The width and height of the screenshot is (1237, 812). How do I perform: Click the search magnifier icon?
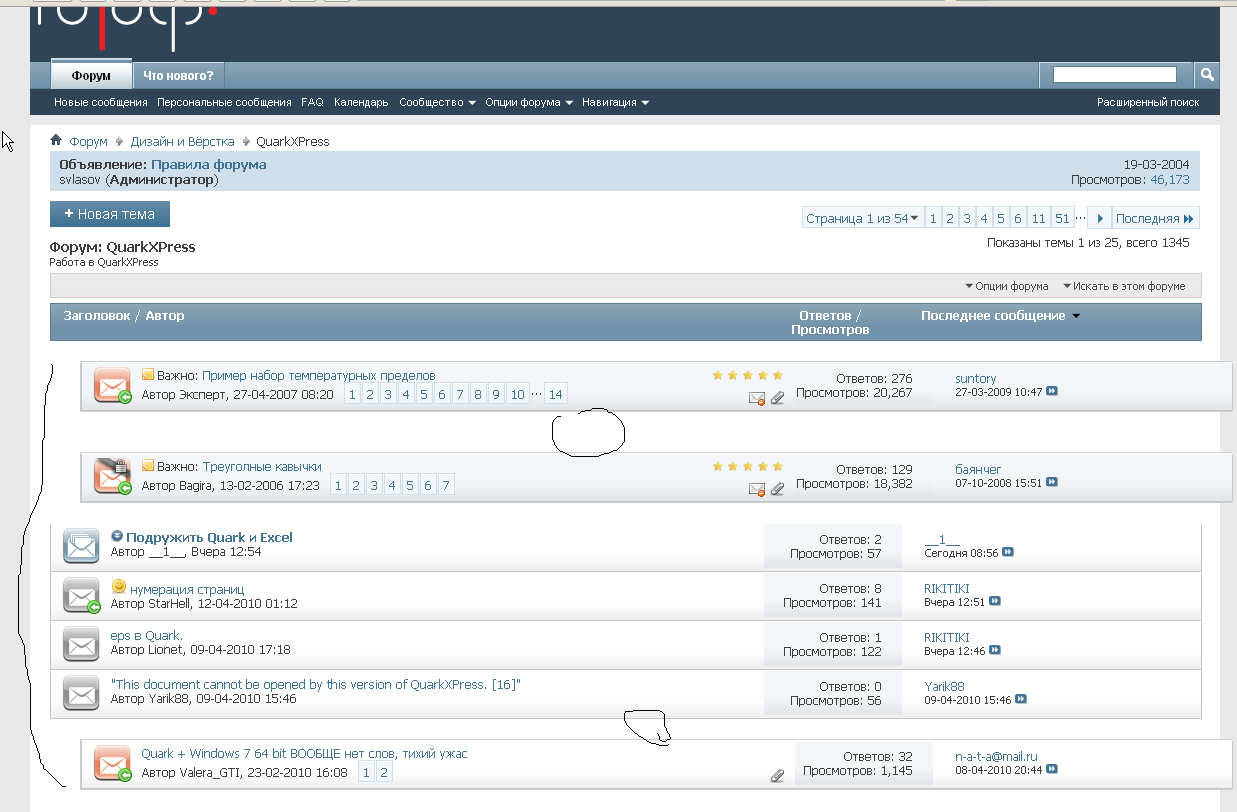pos(1207,74)
